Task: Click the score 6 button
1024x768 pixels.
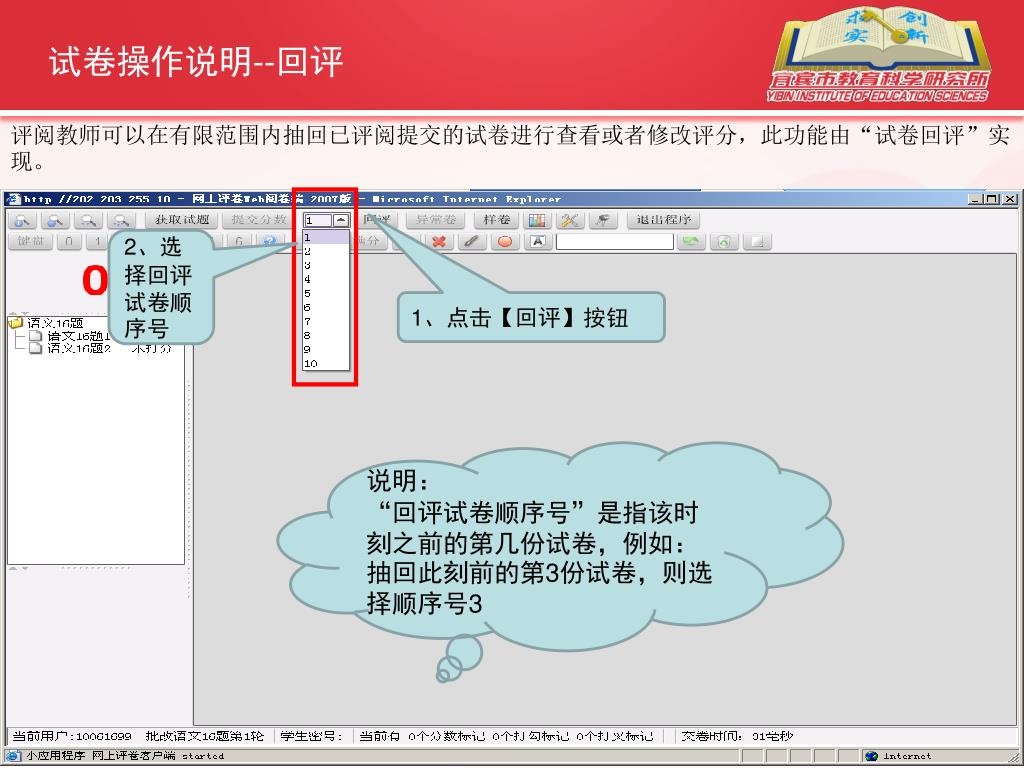Action: click(x=239, y=242)
